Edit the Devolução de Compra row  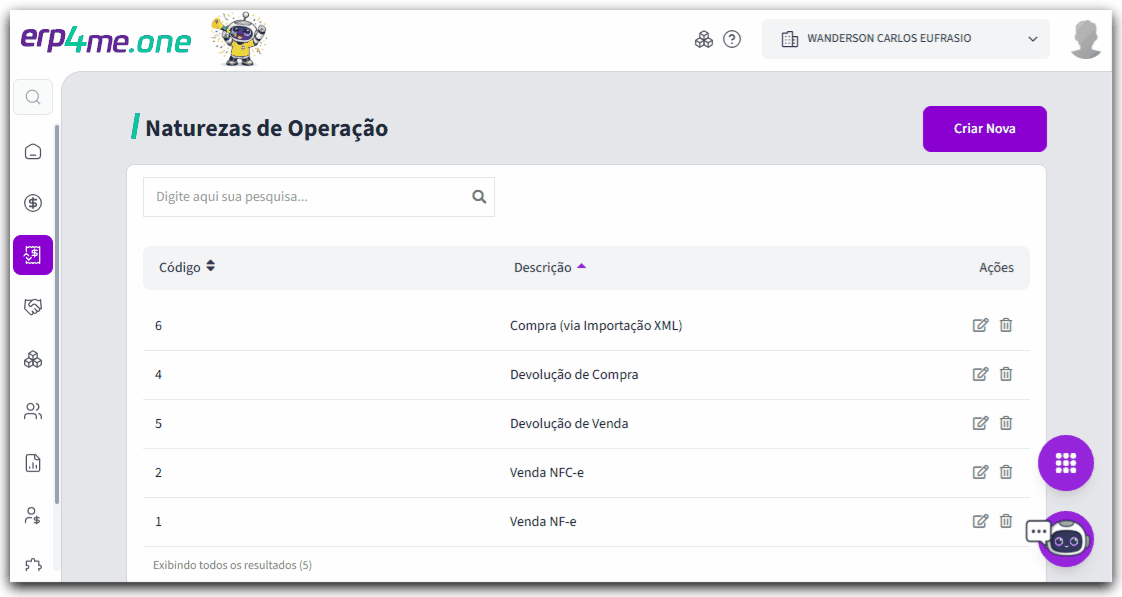pyautogui.click(x=980, y=374)
